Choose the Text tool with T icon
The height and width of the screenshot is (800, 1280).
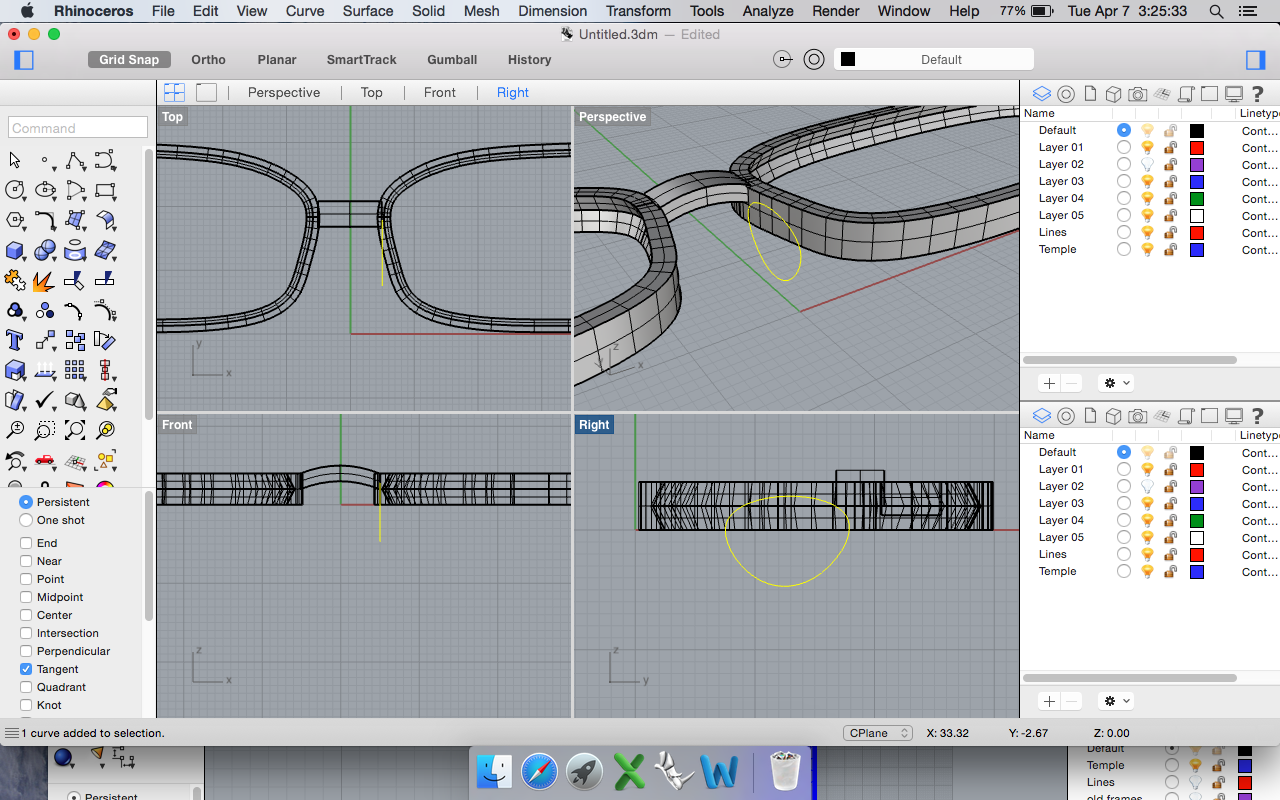[15, 340]
